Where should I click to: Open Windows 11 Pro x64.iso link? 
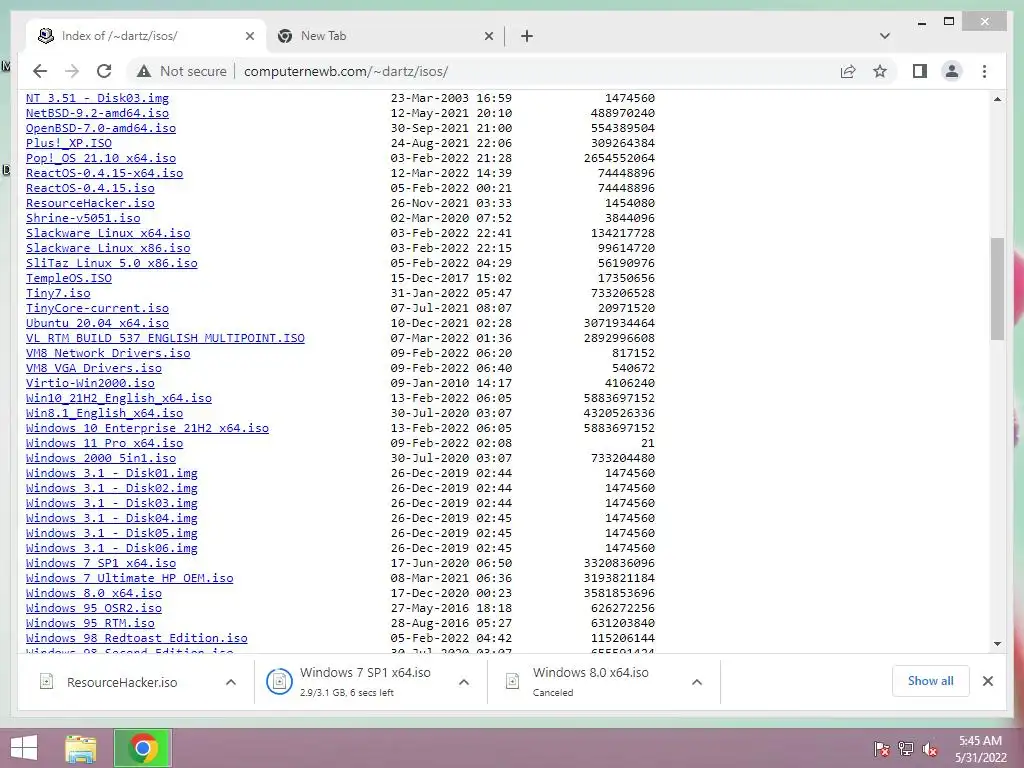104,443
